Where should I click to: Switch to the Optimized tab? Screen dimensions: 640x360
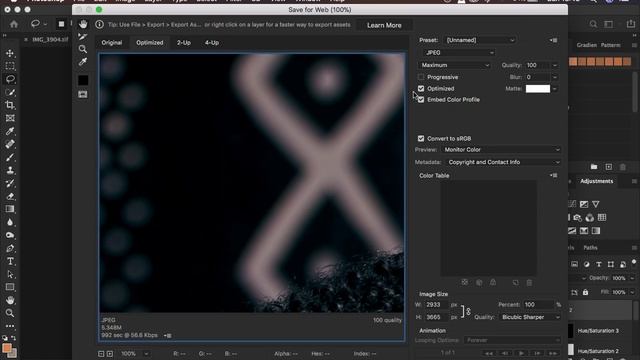click(x=150, y=42)
